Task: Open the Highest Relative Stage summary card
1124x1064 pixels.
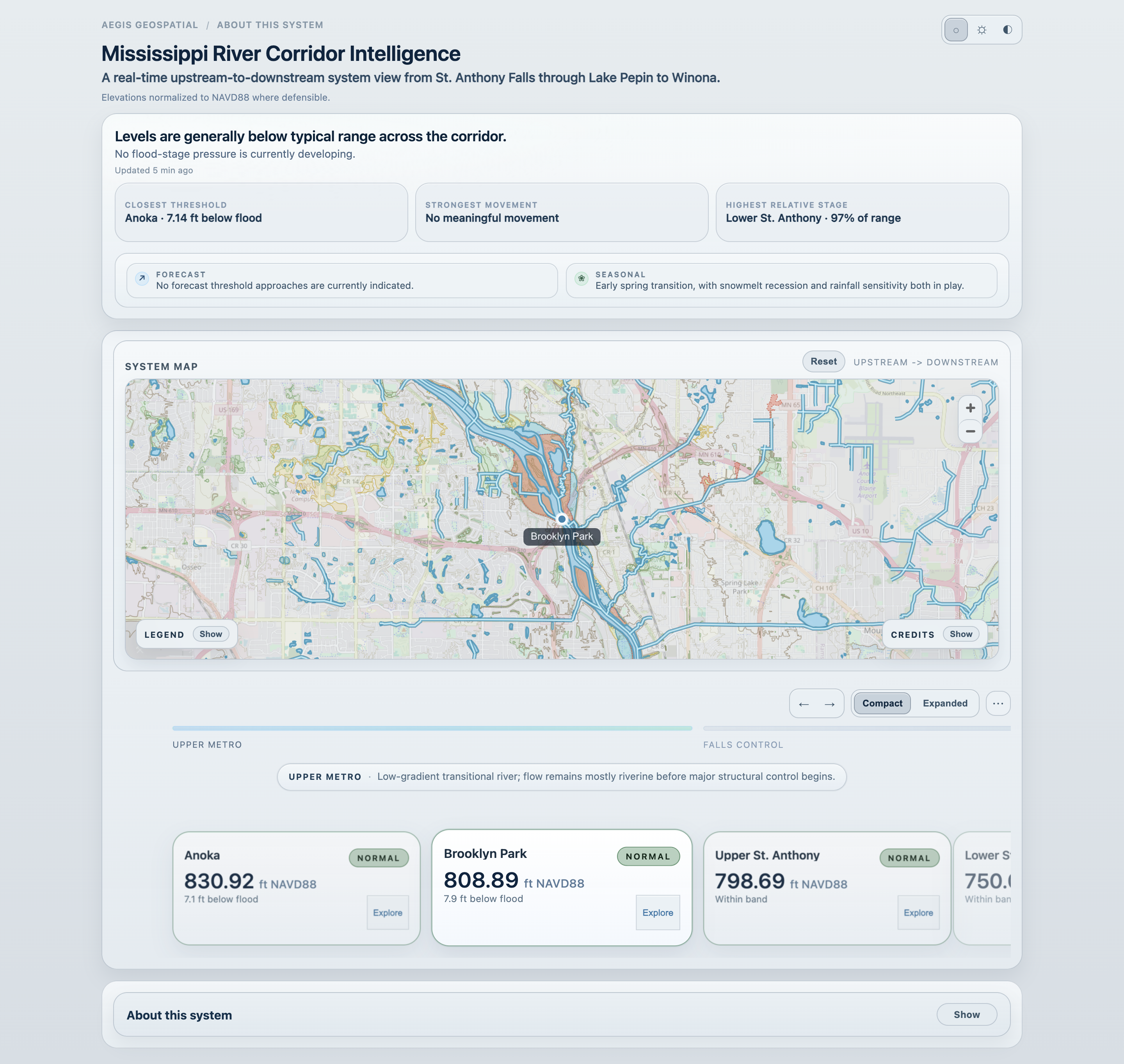Action: 862,212
